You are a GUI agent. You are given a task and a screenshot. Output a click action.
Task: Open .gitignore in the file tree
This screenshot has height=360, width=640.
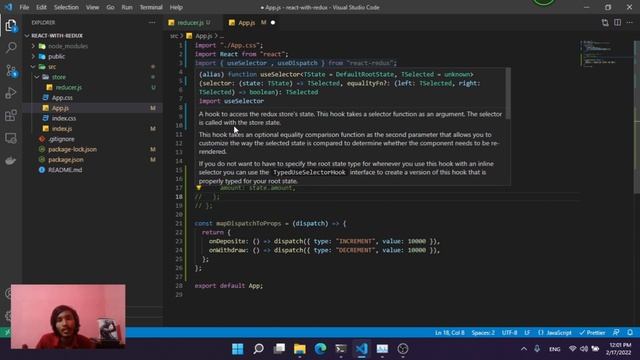point(61,139)
